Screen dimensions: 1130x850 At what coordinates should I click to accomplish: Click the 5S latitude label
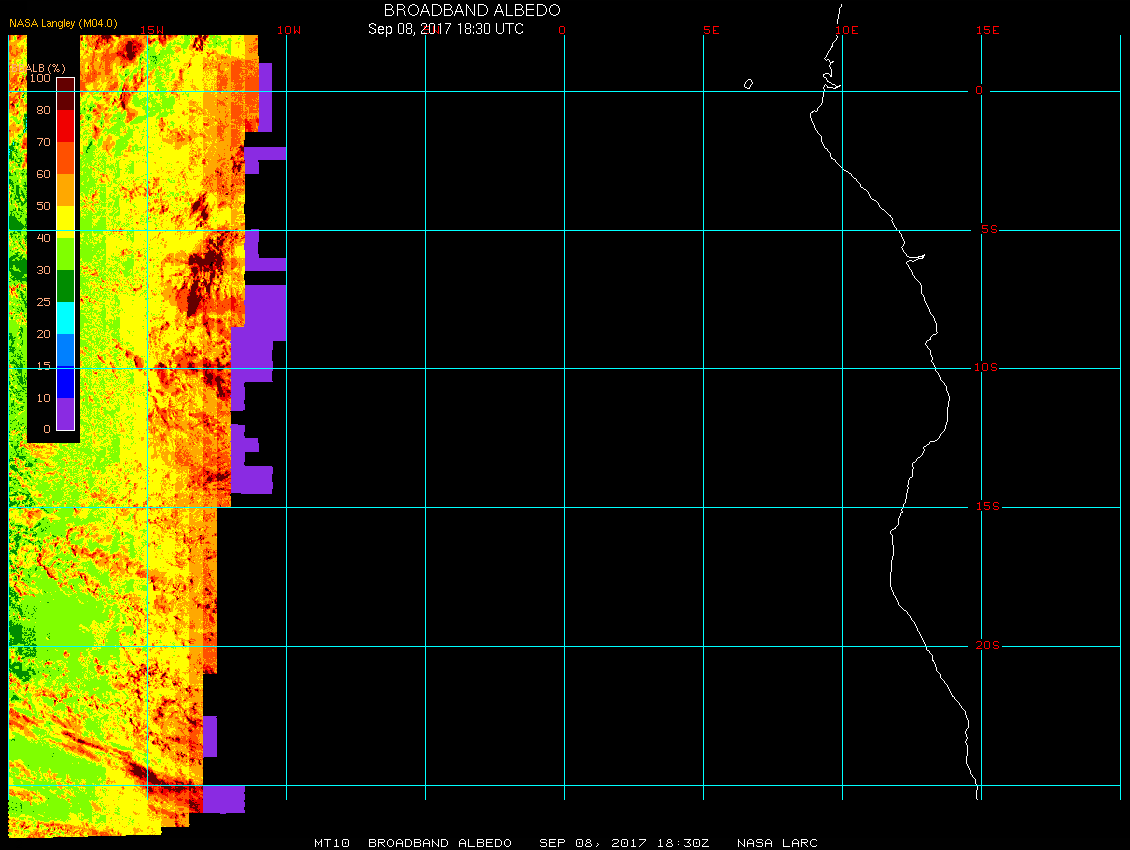tap(989, 229)
